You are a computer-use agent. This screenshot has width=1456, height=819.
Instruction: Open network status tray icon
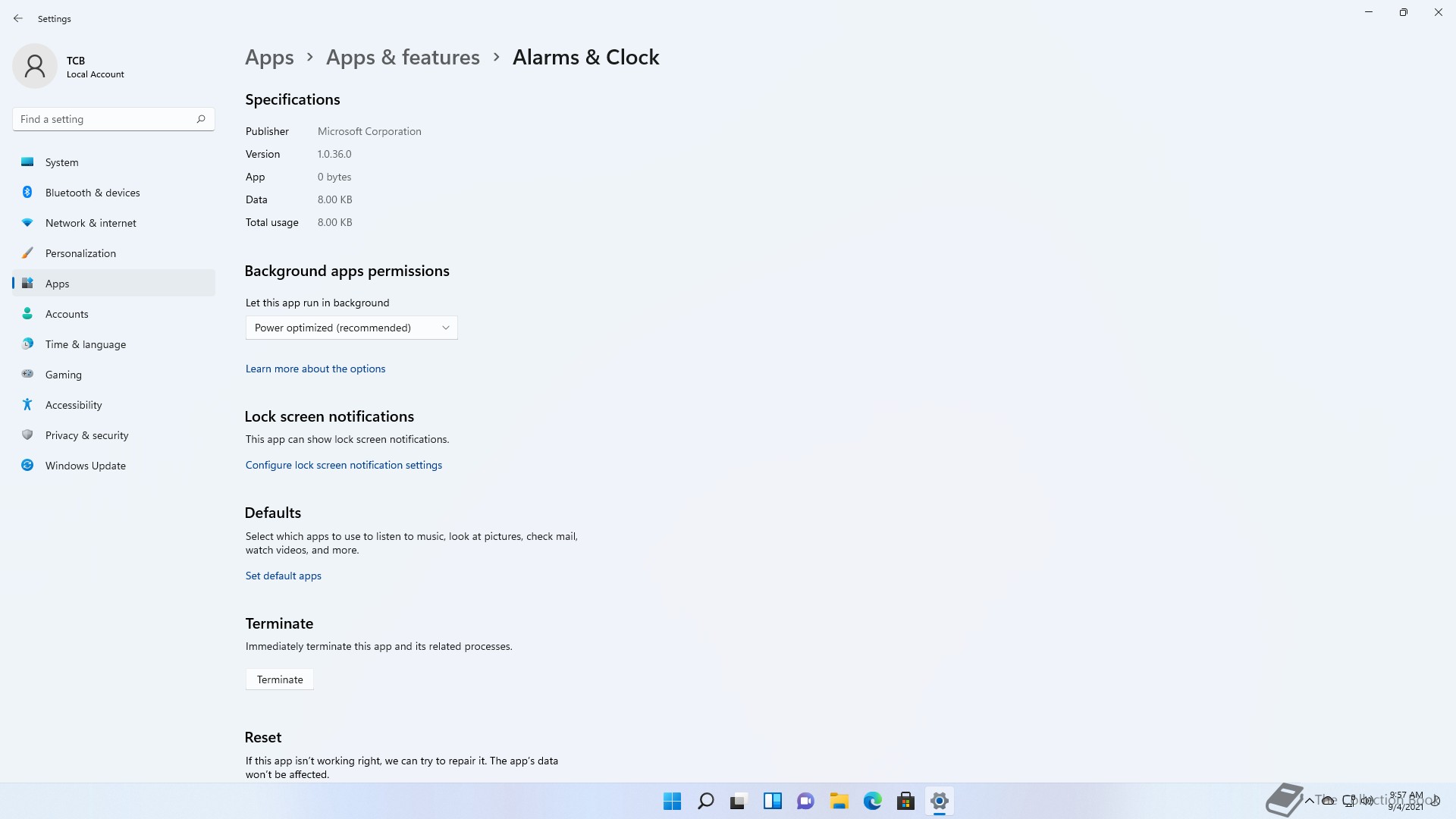(1348, 801)
